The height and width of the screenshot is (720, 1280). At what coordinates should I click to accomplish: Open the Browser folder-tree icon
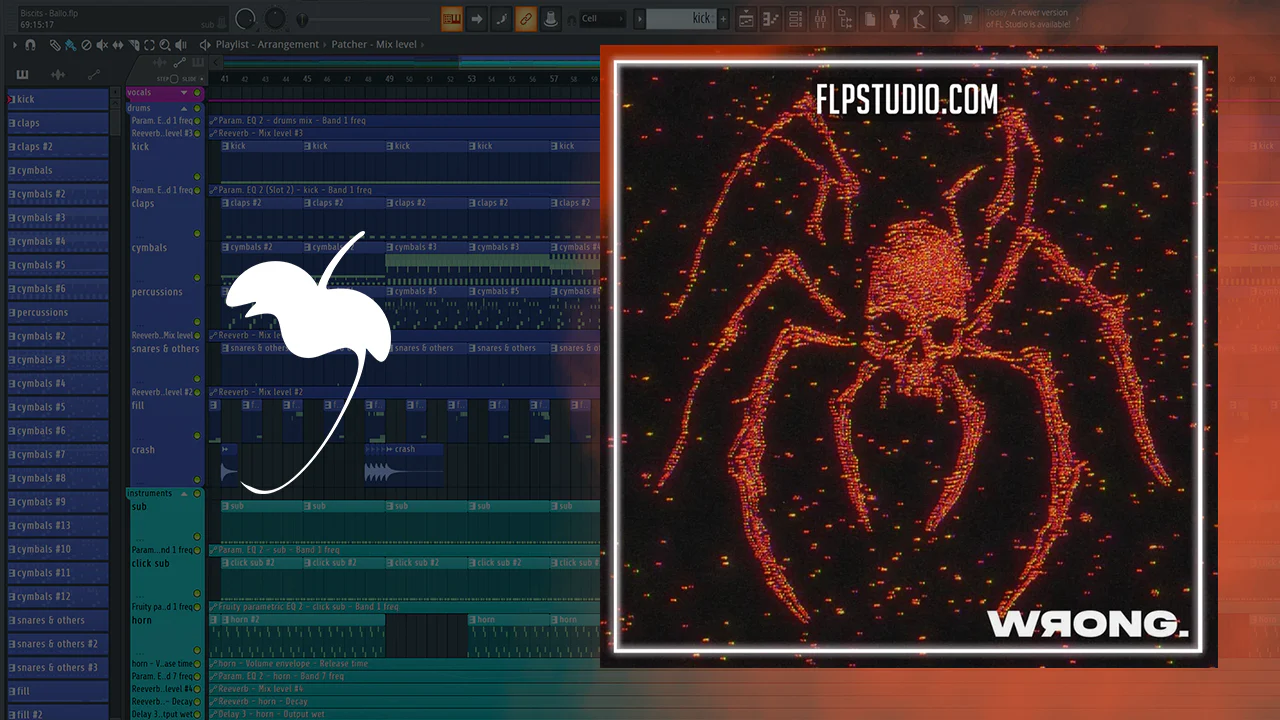(x=845, y=19)
